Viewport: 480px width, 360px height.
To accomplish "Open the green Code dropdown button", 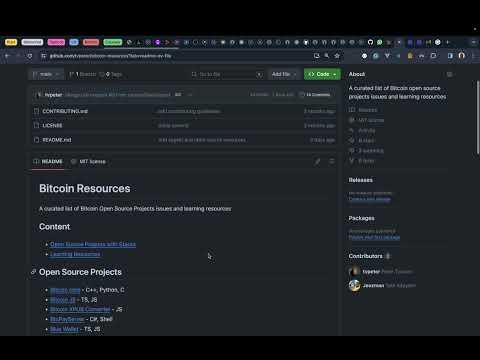I will click(x=322, y=74).
